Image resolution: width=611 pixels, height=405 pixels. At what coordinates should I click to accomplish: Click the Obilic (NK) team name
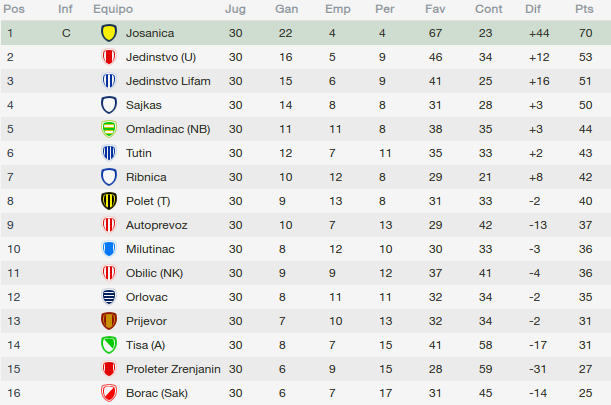pyautogui.click(x=154, y=273)
